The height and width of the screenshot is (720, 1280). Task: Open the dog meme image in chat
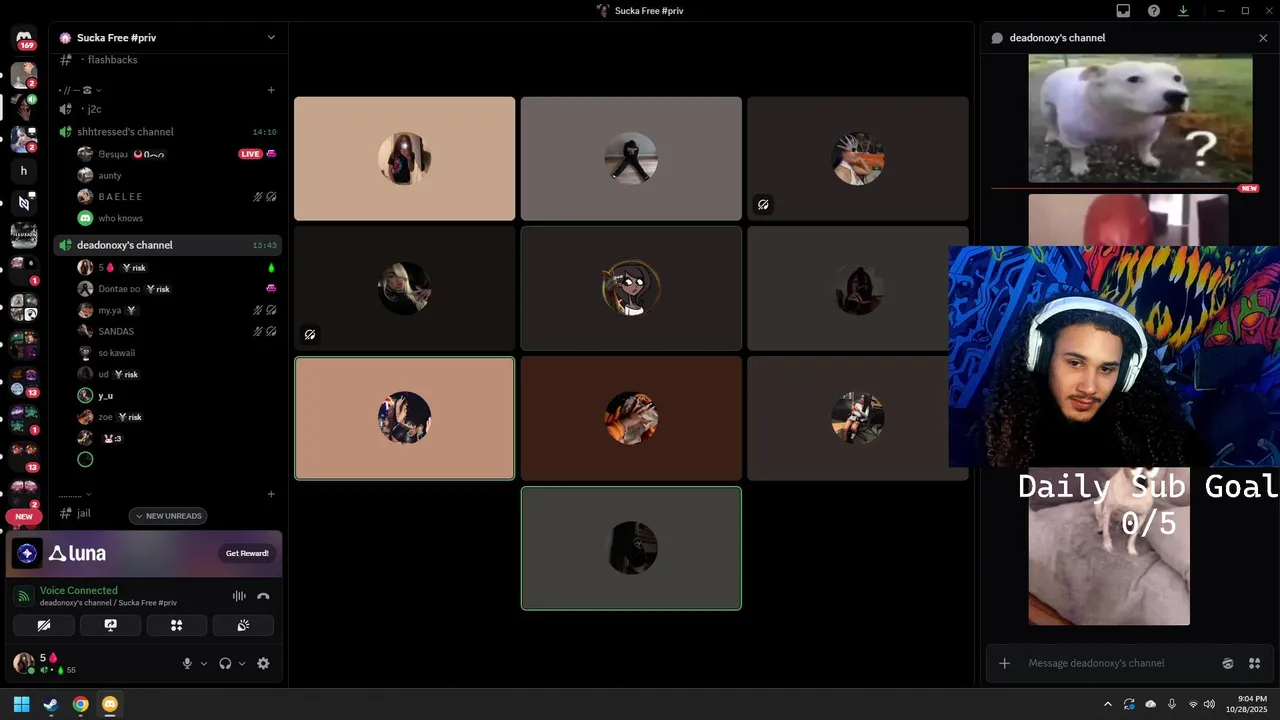click(1140, 118)
